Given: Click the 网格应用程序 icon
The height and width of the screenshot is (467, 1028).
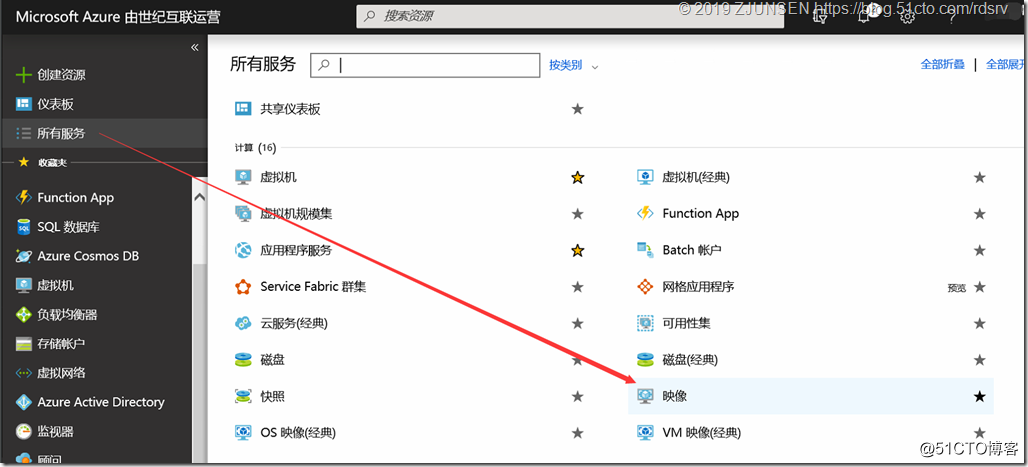Looking at the screenshot, I should click(x=645, y=287).
